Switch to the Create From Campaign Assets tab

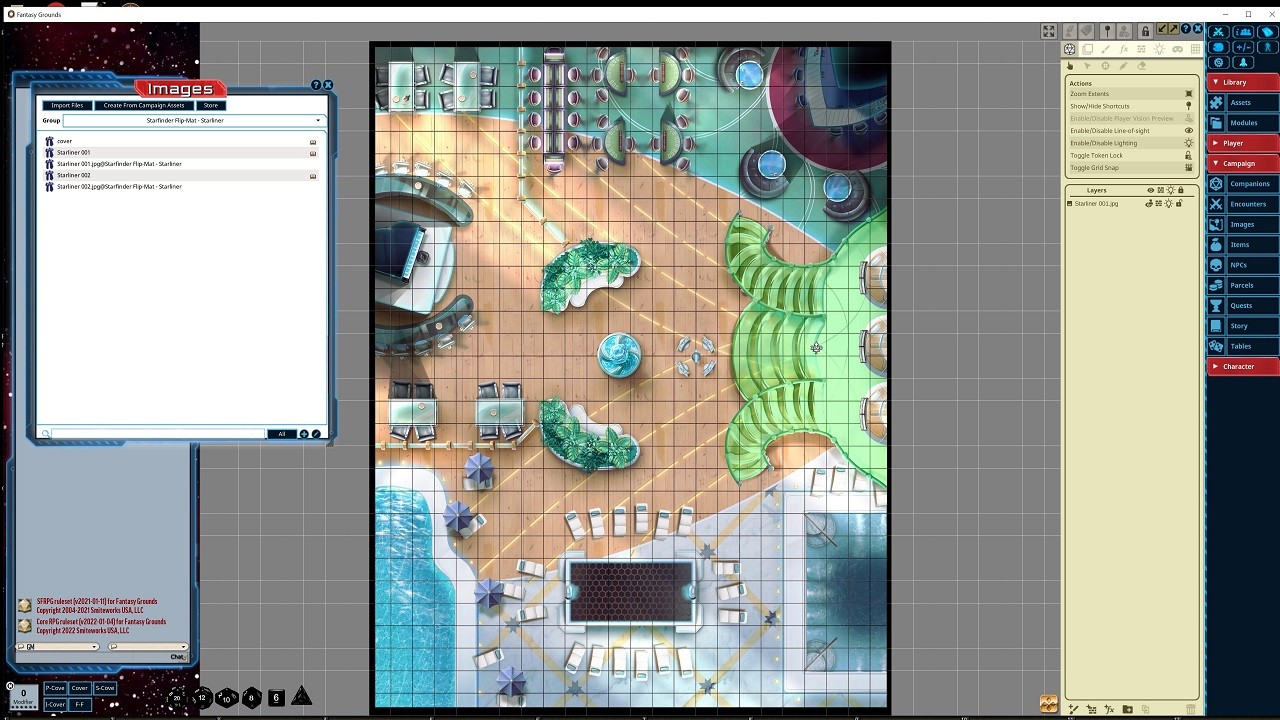pos(144,105)
